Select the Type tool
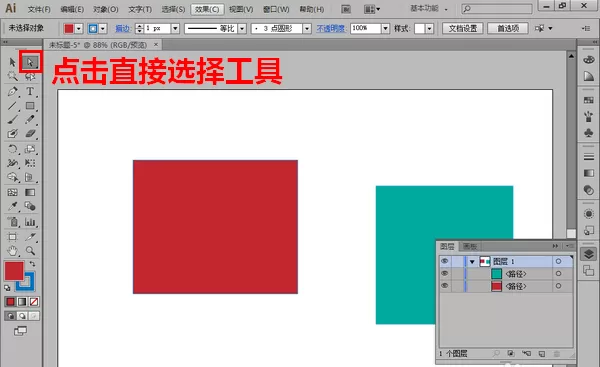Screen dimensions: 600x367 (30, 91)
